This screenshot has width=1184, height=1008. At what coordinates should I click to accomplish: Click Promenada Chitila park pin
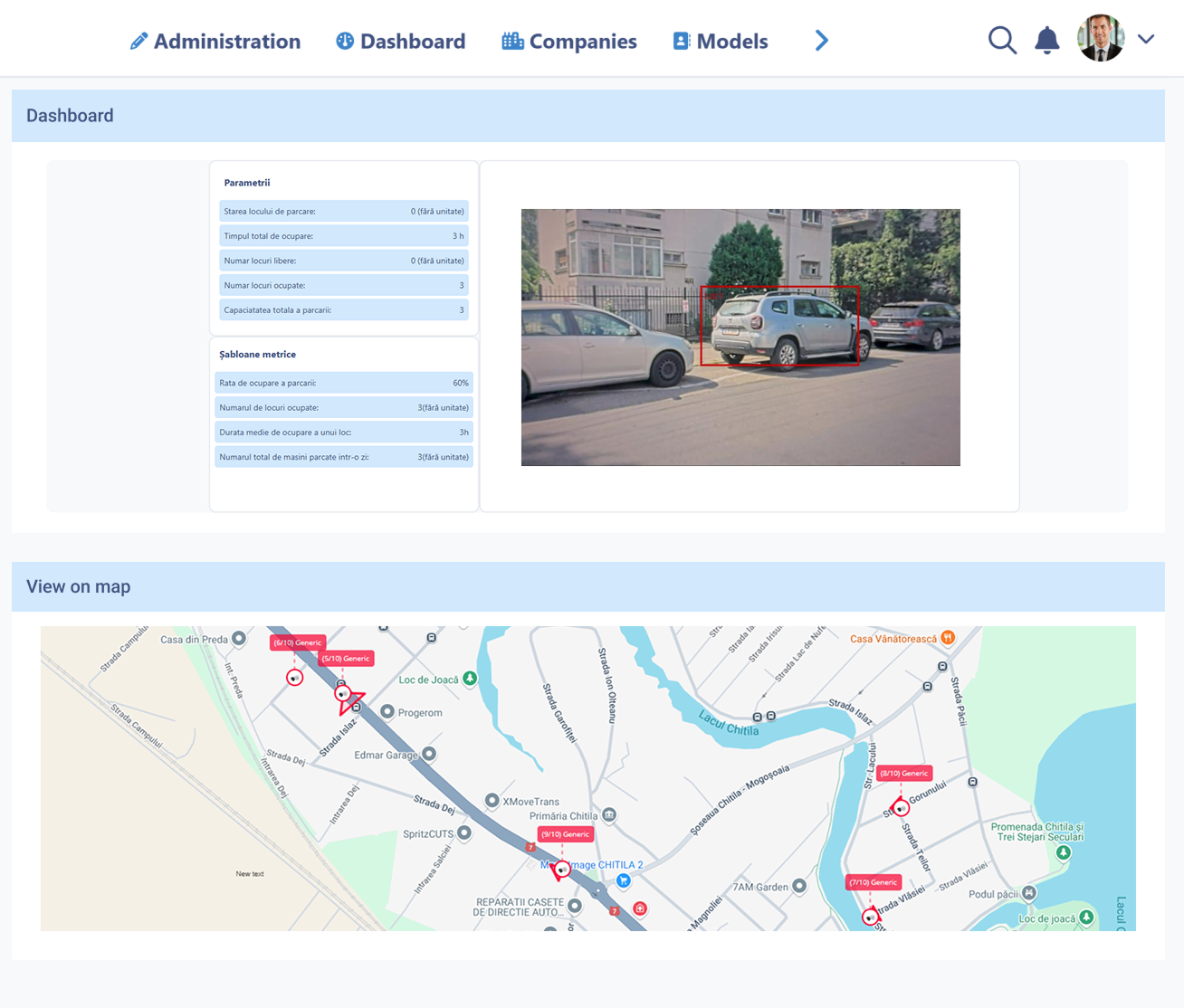[1064, 852]
